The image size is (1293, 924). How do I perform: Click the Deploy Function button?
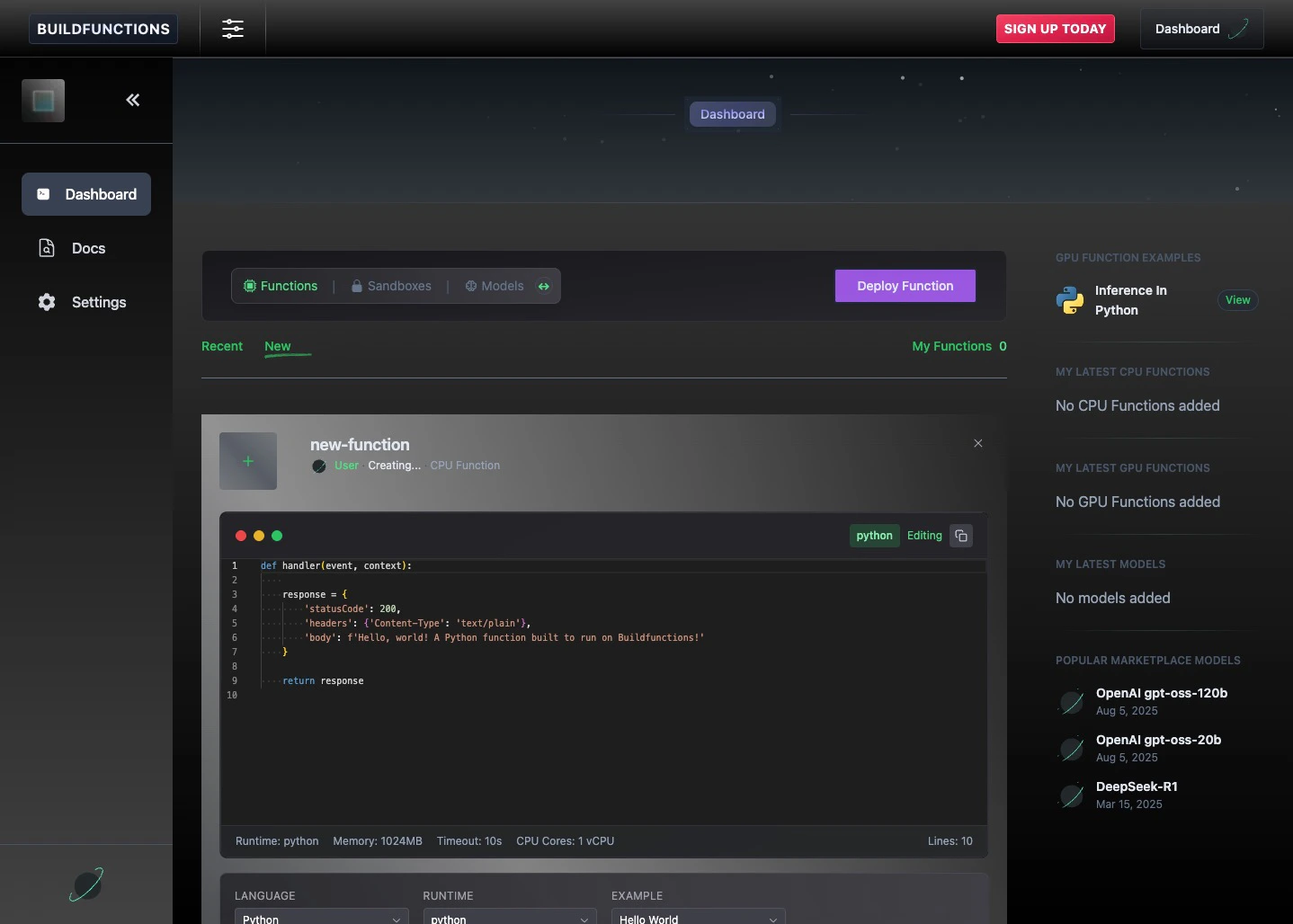(905, 286)
